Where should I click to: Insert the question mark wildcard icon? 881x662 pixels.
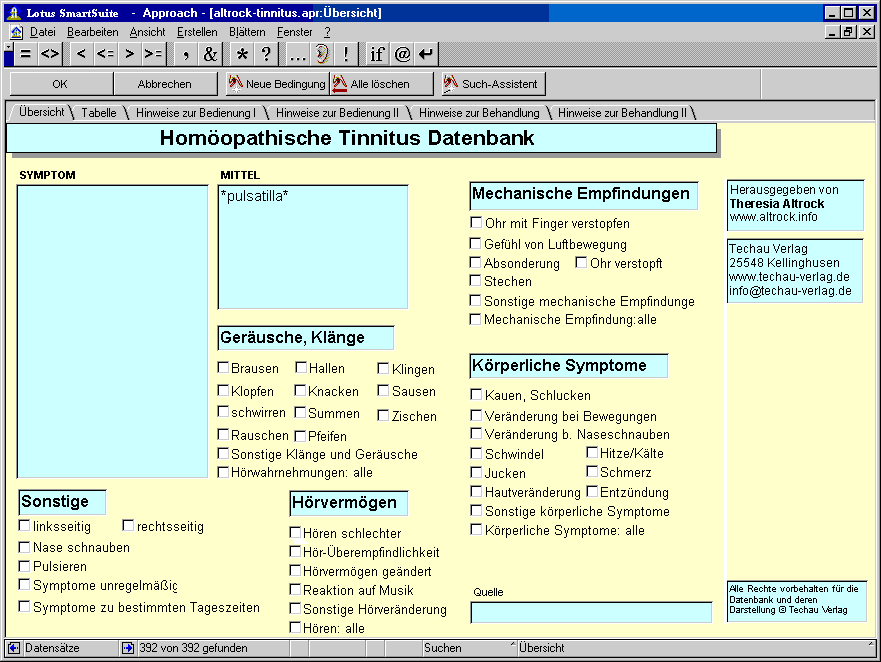pos(266,55)
